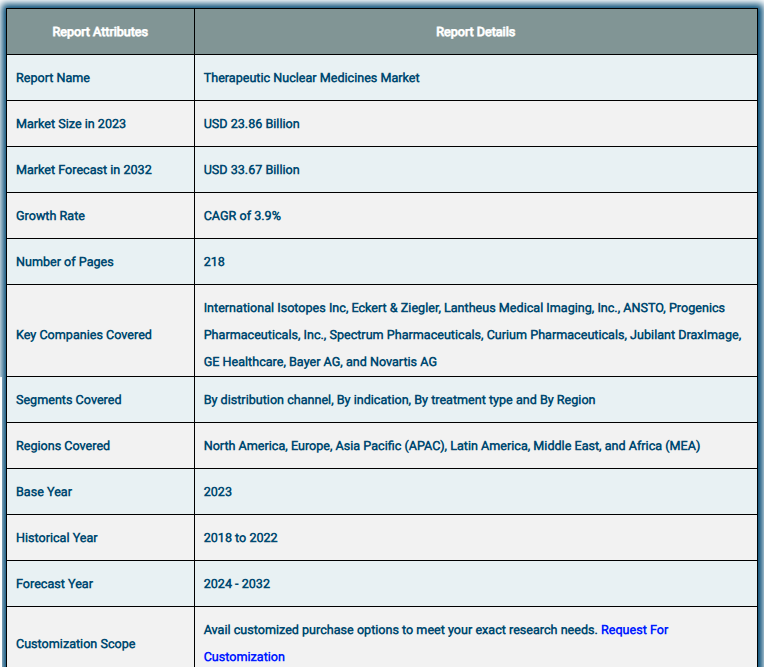Click the 'Market Forecast in 2032' label
The height and width of the screenshot is (667, 764).
click(x=84, y=170)
